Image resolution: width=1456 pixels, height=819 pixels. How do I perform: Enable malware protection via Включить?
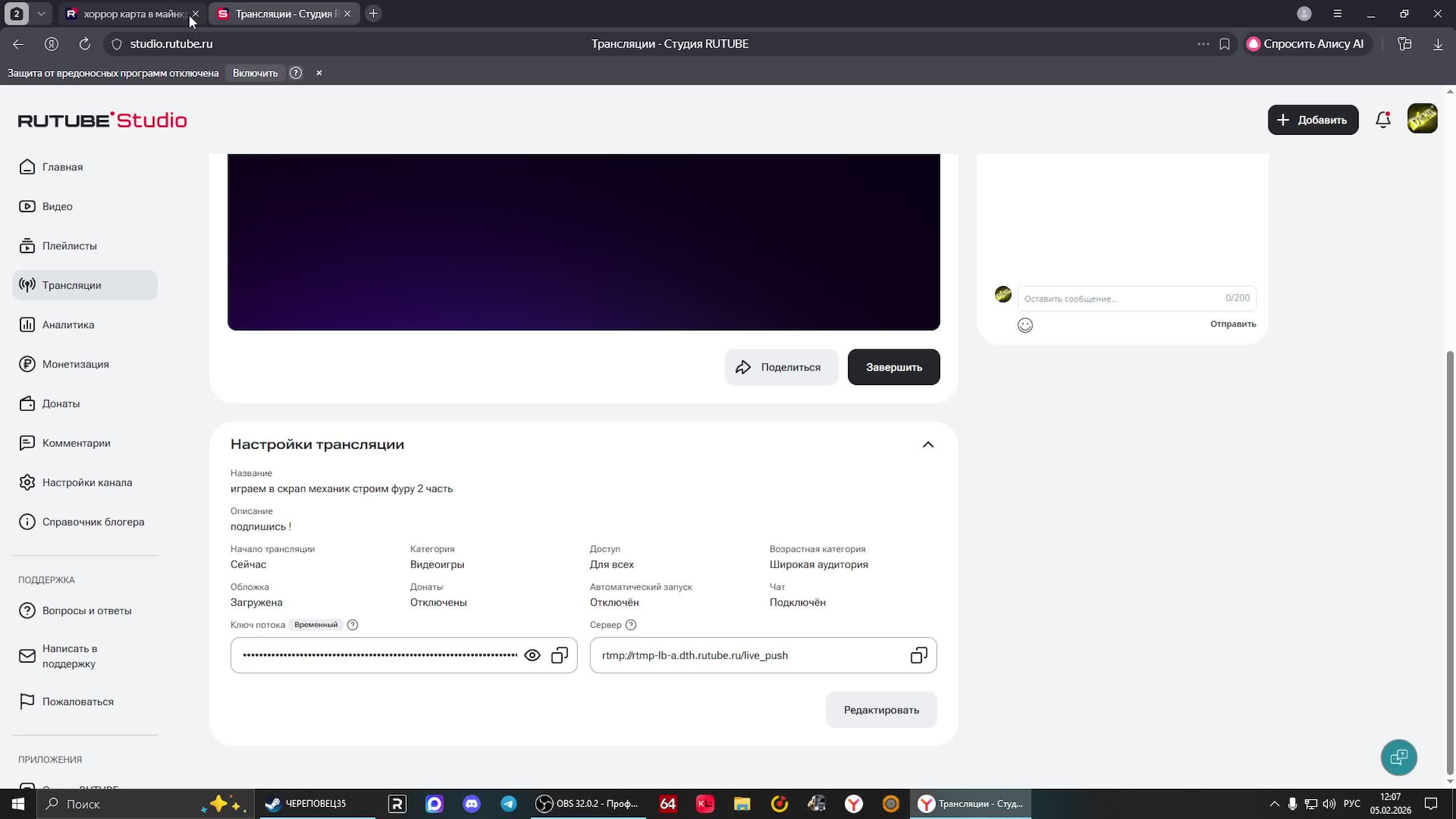[x=255, y=73]
